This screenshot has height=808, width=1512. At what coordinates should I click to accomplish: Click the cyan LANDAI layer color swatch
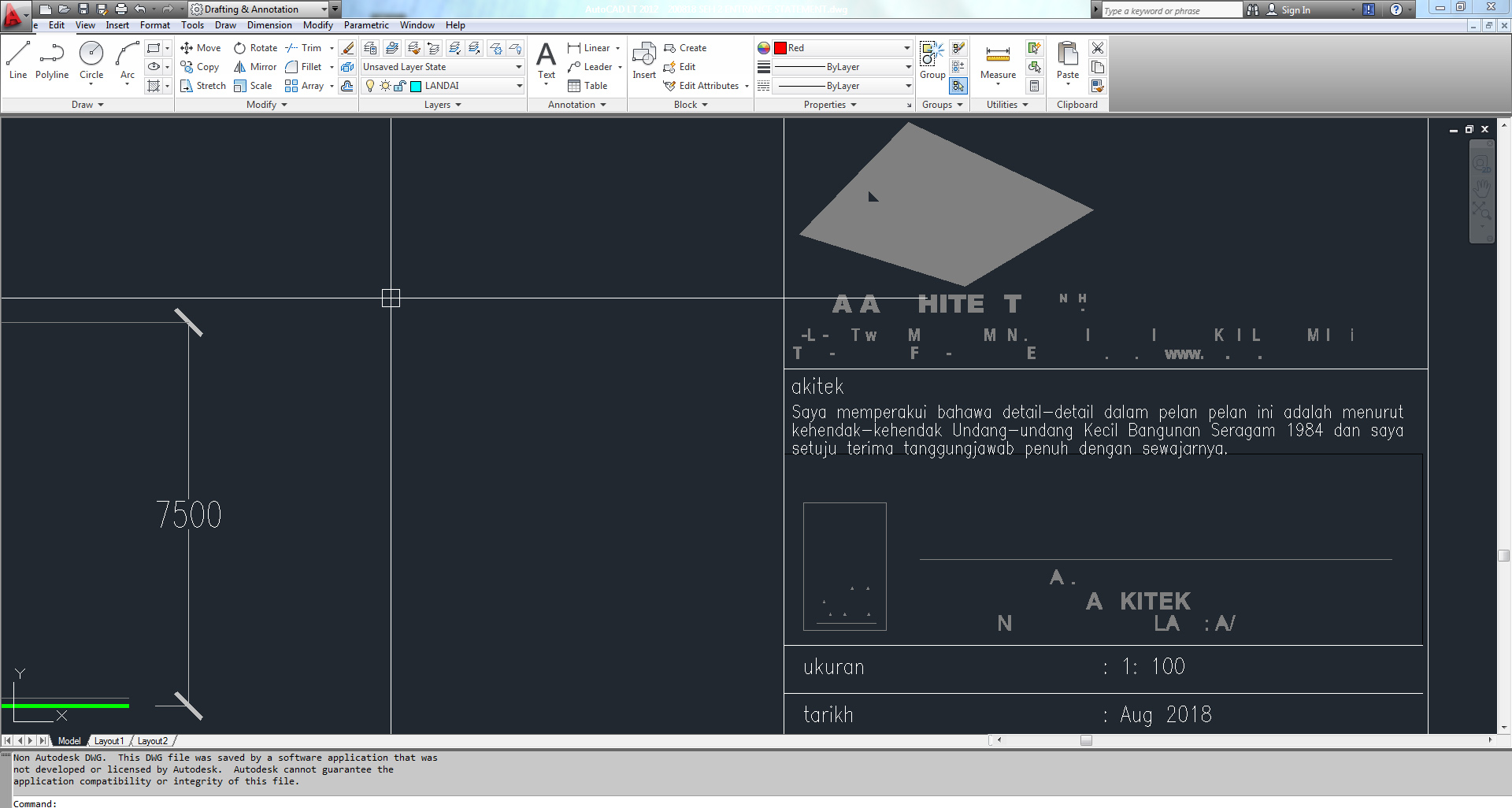(x=416, y=86)
